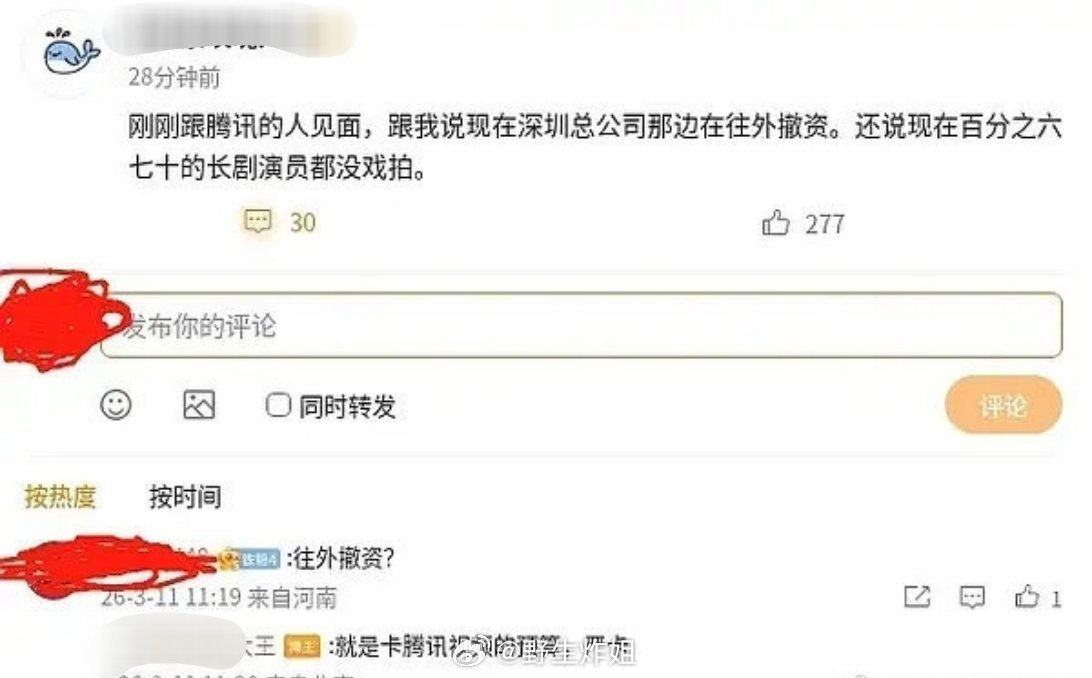Like the post with 277 thumbs-up
Screen dimensions: 1092x678
pyautogui.click(x=775, y=223)
